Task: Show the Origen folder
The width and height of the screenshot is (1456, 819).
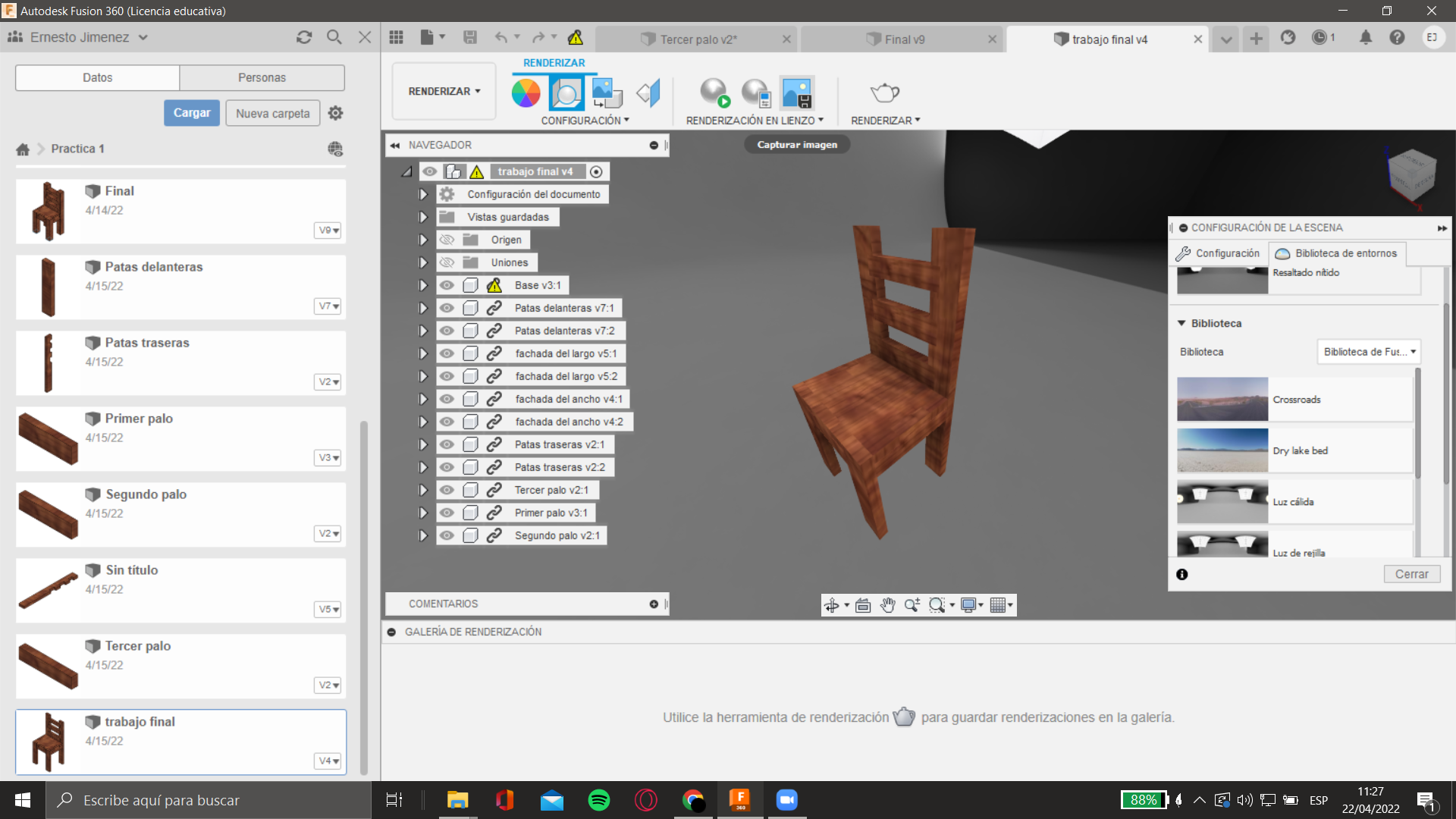Action: pos(447,240)
